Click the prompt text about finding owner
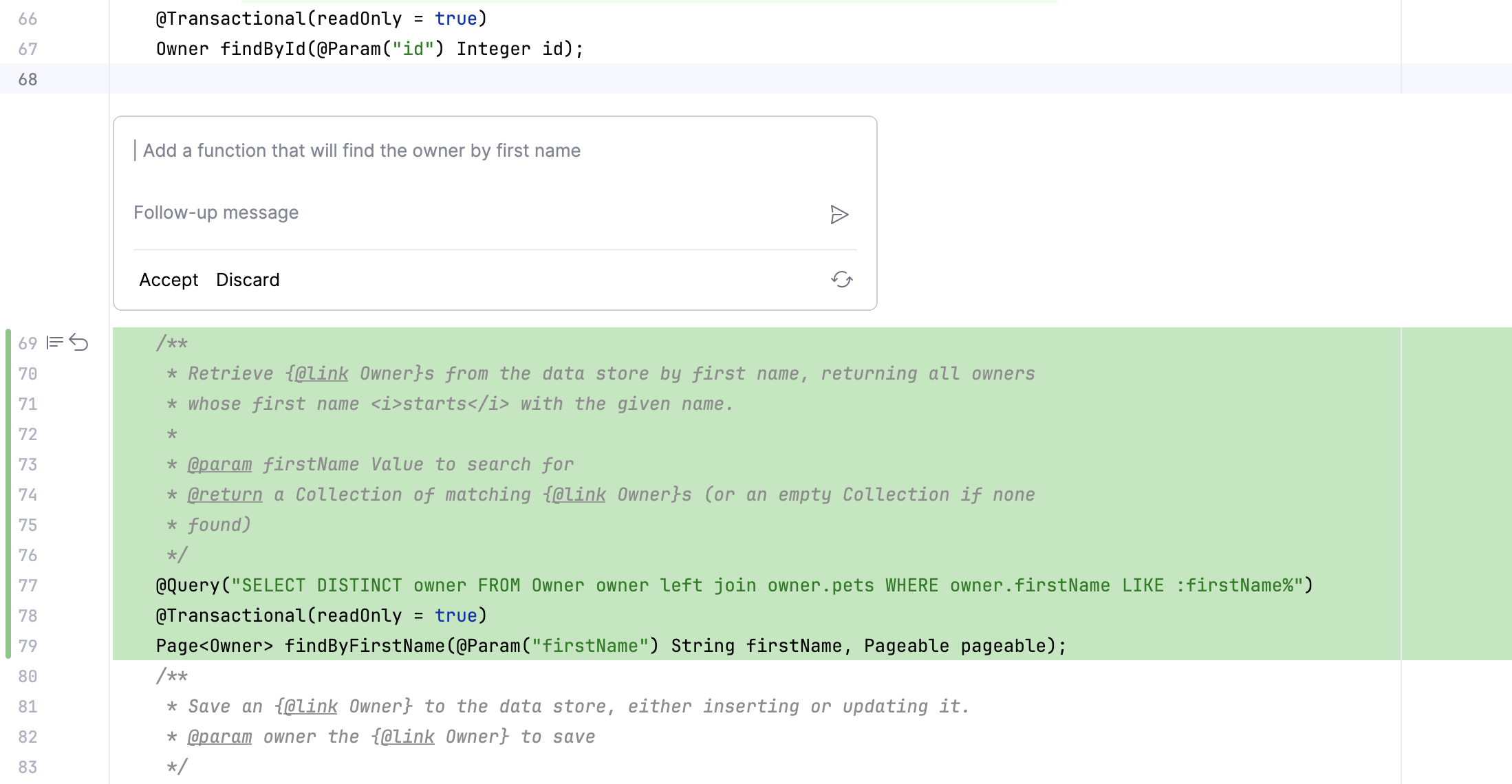The image size is (1512, 784). (x=362, y=151)
